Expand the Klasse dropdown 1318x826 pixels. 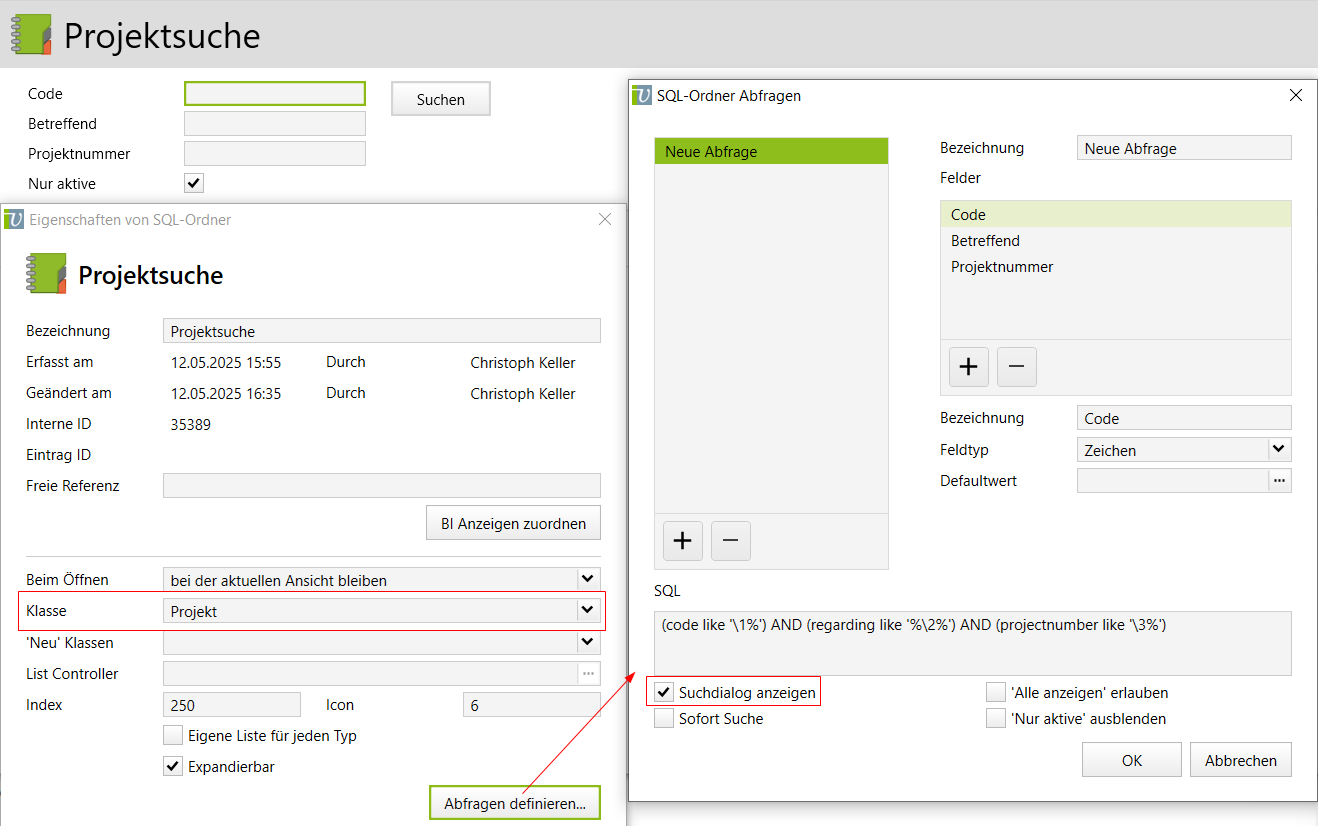pos(587,611)
